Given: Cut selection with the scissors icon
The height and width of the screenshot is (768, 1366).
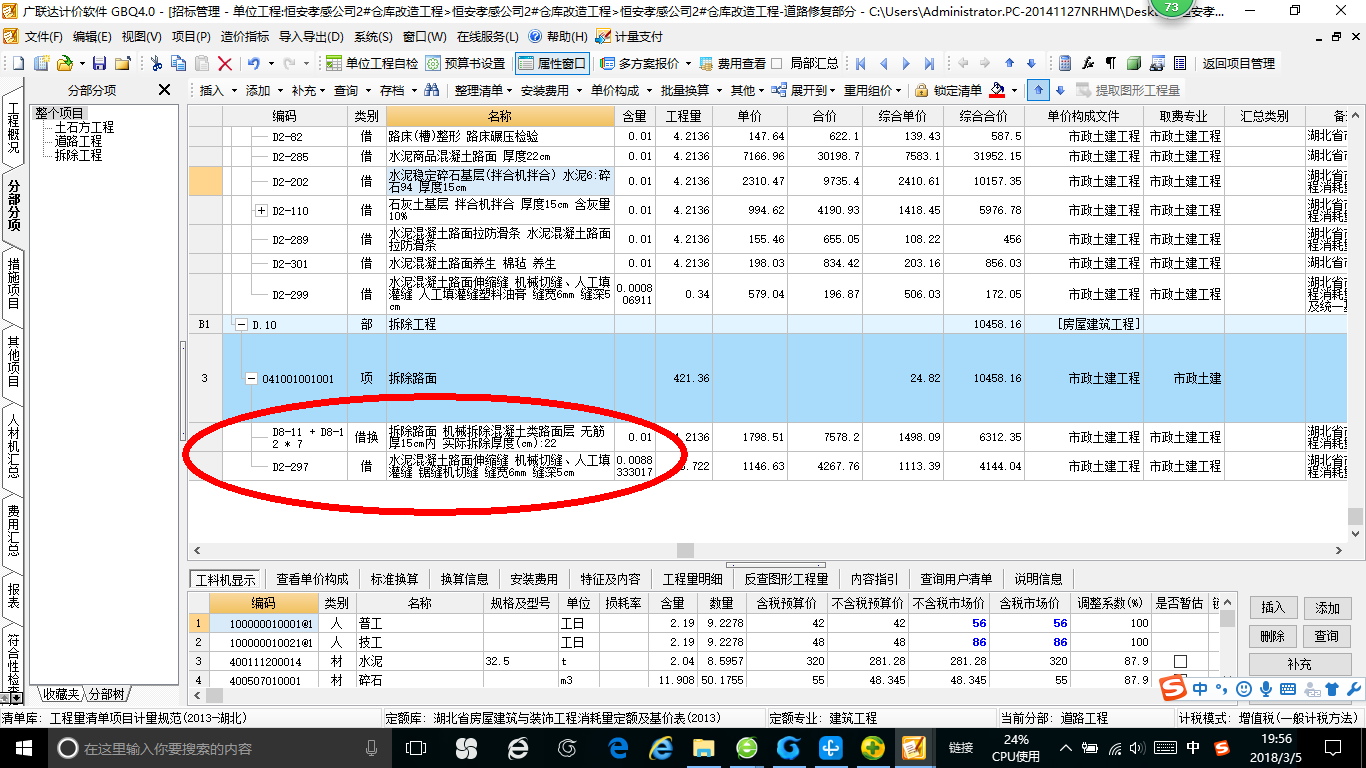Looking at the screenshot, I should point(156,63).
